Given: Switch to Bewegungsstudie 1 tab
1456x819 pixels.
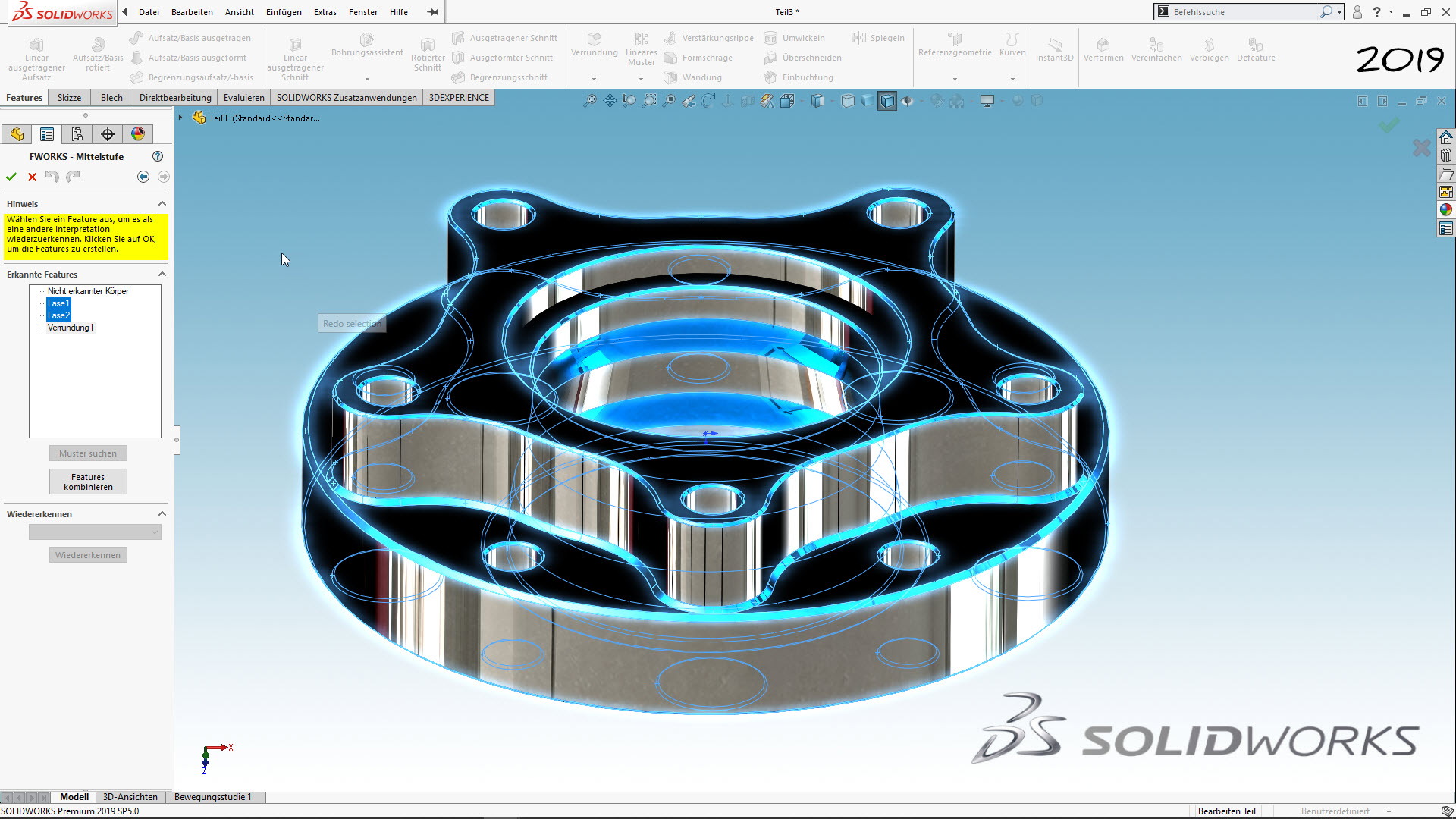Looking at the screenshot, I should click(x=212, y=797).
